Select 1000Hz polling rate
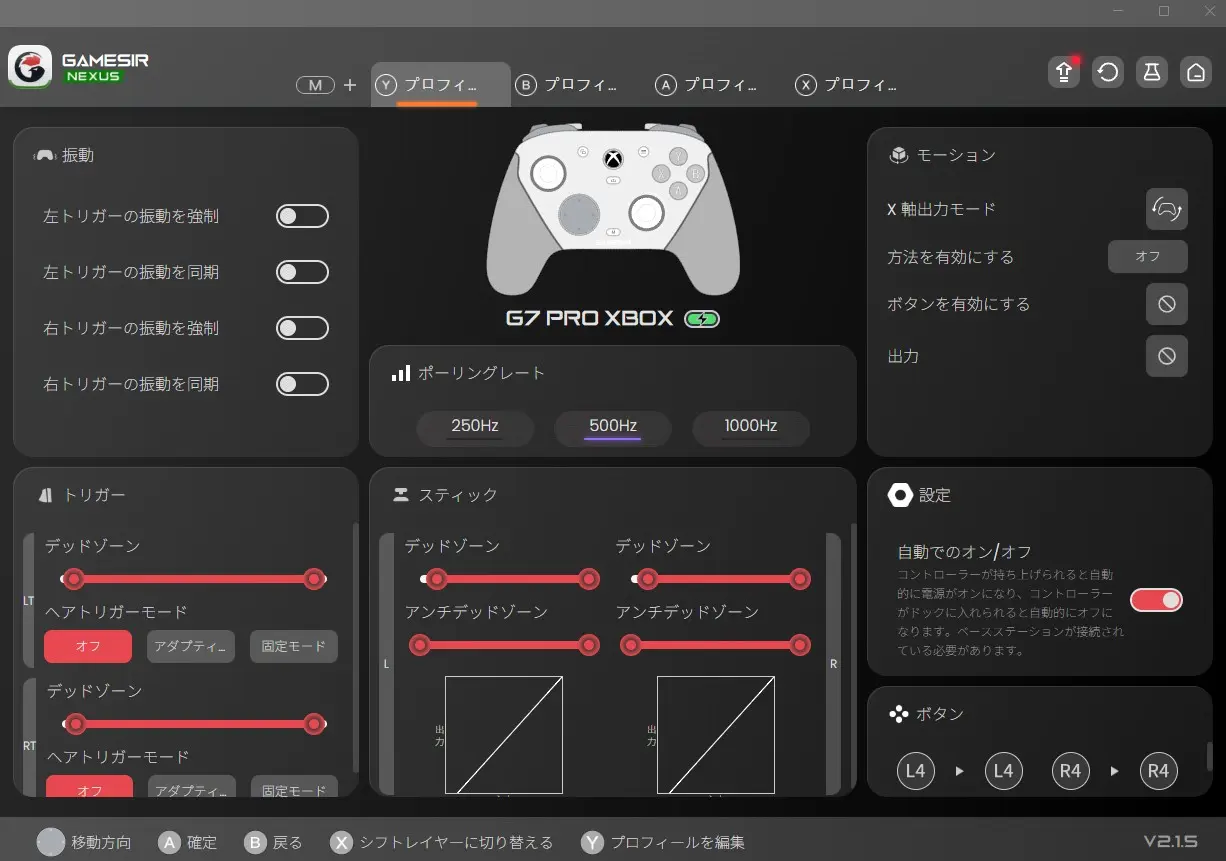 click(x=750, y=427)
